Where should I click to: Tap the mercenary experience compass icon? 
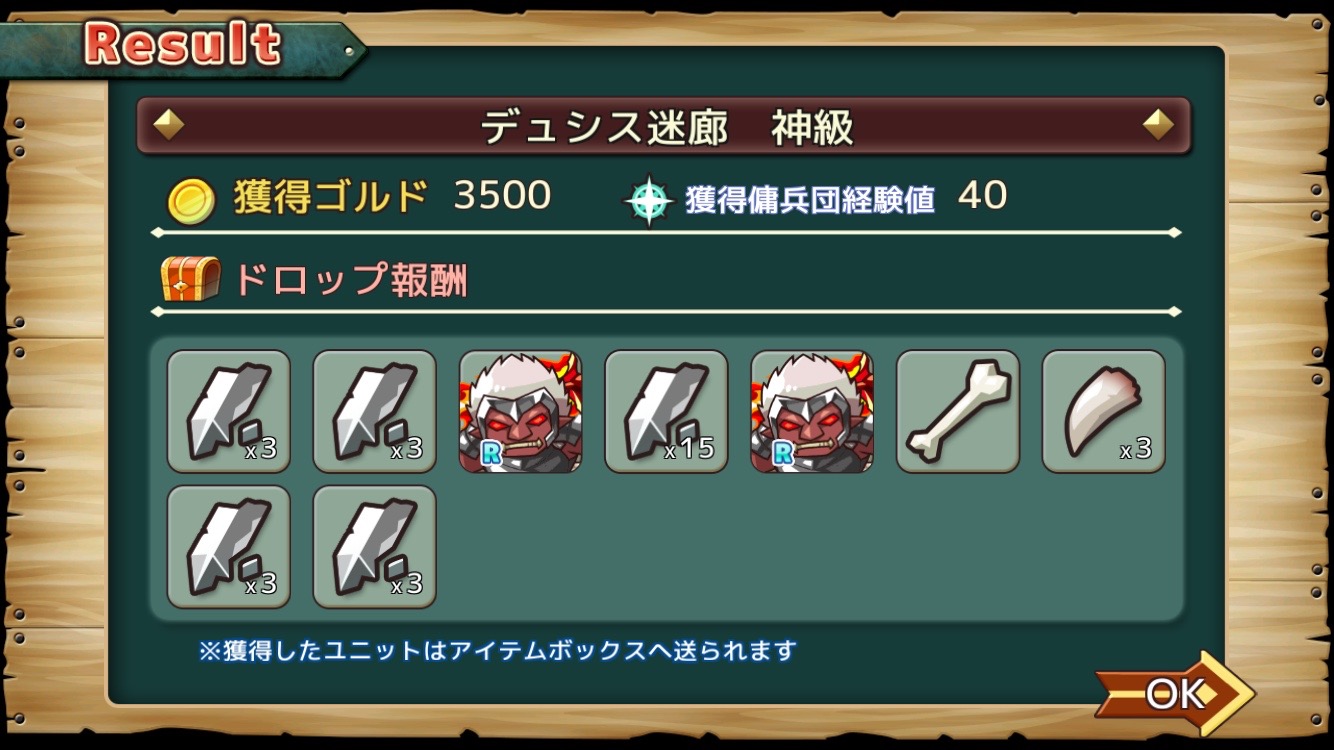coord(648,200)
